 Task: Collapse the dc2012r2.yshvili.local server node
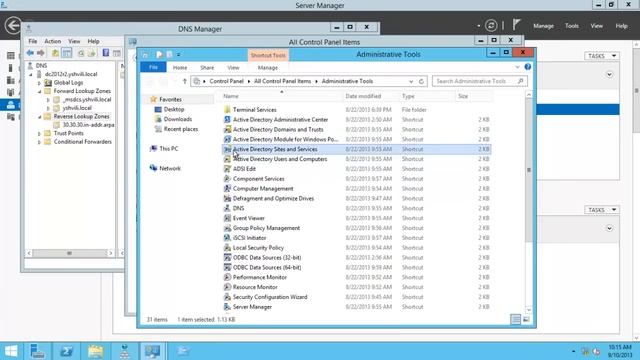[x=31, y=75]
